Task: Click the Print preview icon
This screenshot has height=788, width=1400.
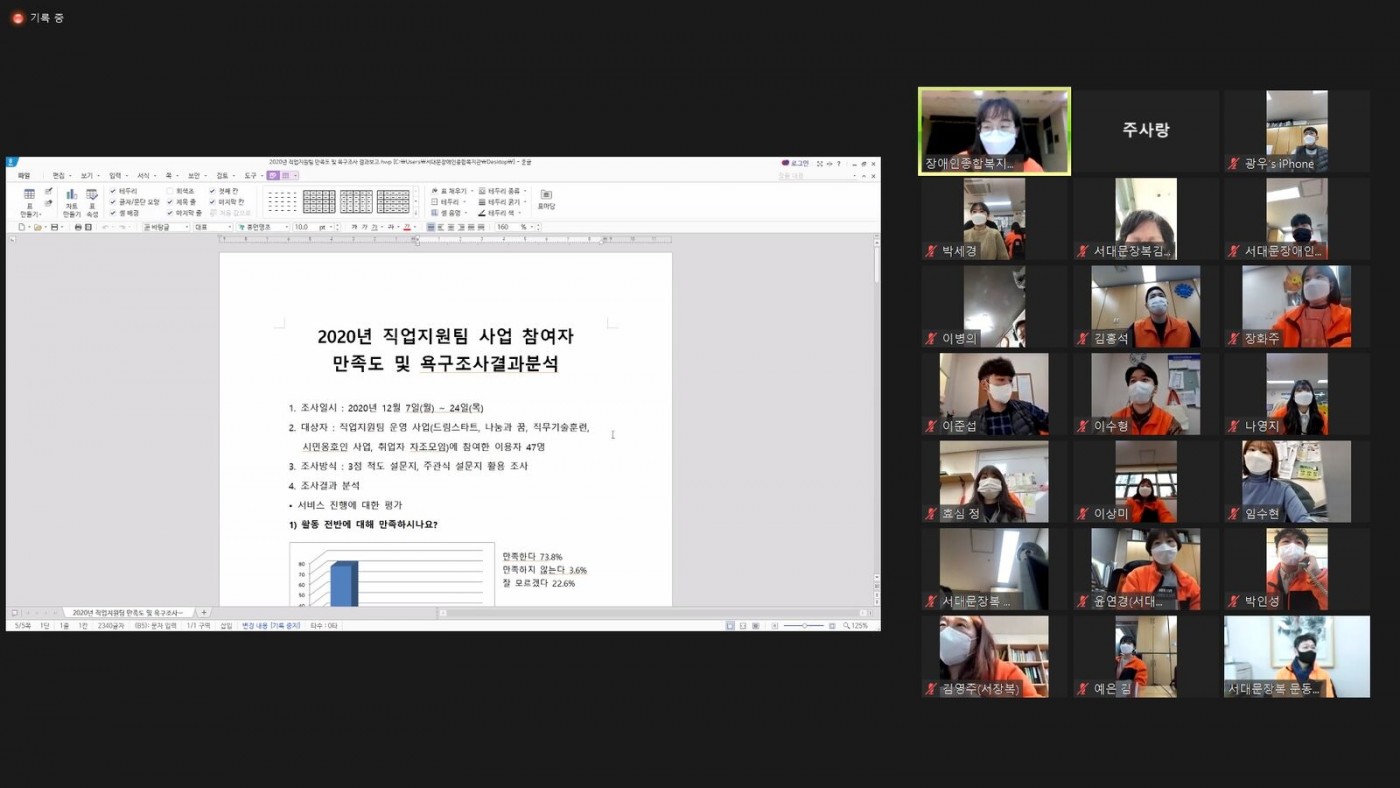Action: (88, 227)
